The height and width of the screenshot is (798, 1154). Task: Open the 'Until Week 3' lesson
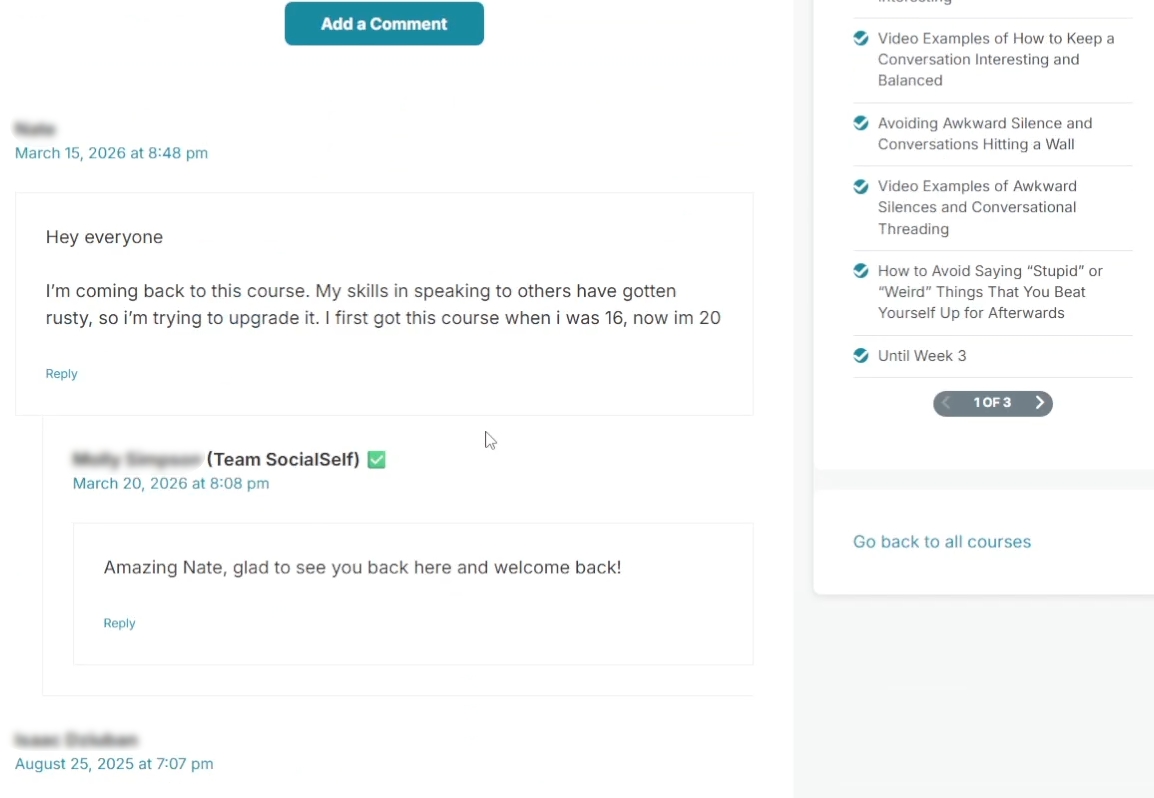point(921,356)
